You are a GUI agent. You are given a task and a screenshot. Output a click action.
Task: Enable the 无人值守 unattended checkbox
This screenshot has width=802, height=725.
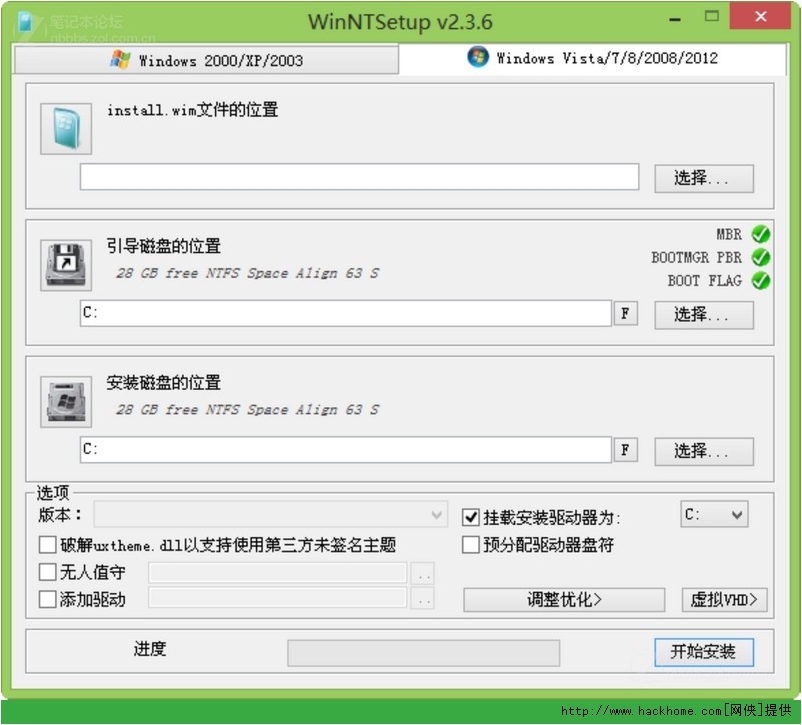(48, 572)
